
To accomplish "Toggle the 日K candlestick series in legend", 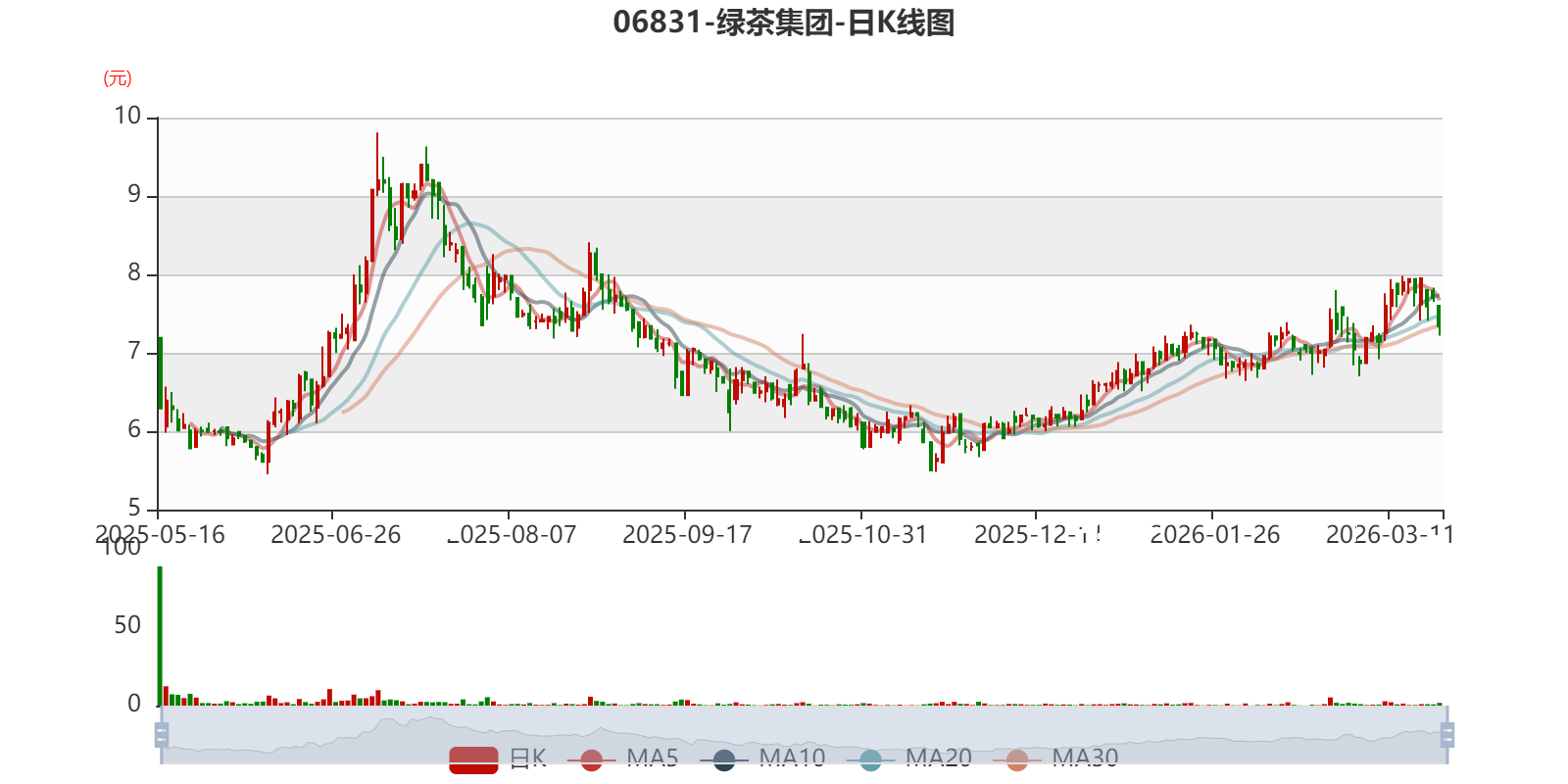I will (498, 759).
